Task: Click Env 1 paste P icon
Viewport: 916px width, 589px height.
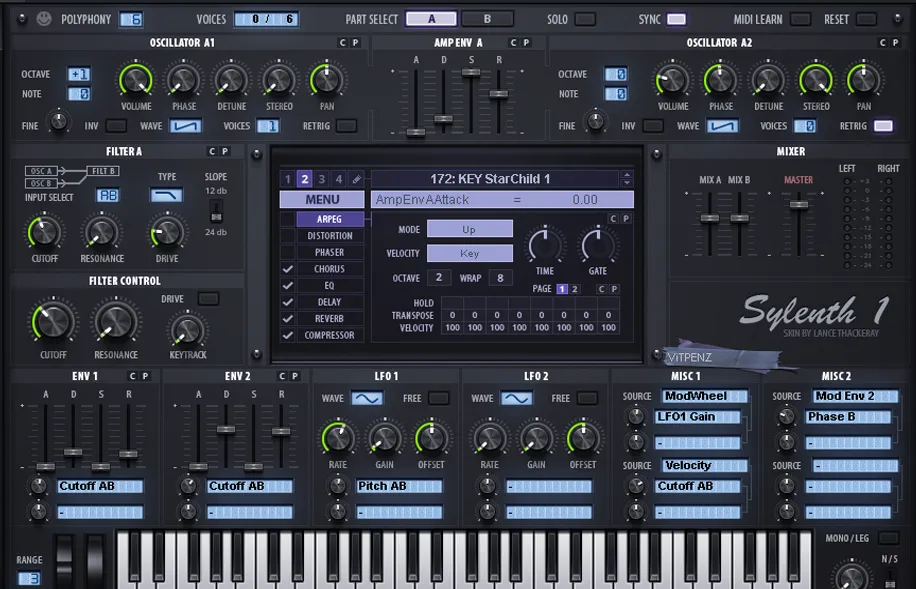Action: [145, 376]
